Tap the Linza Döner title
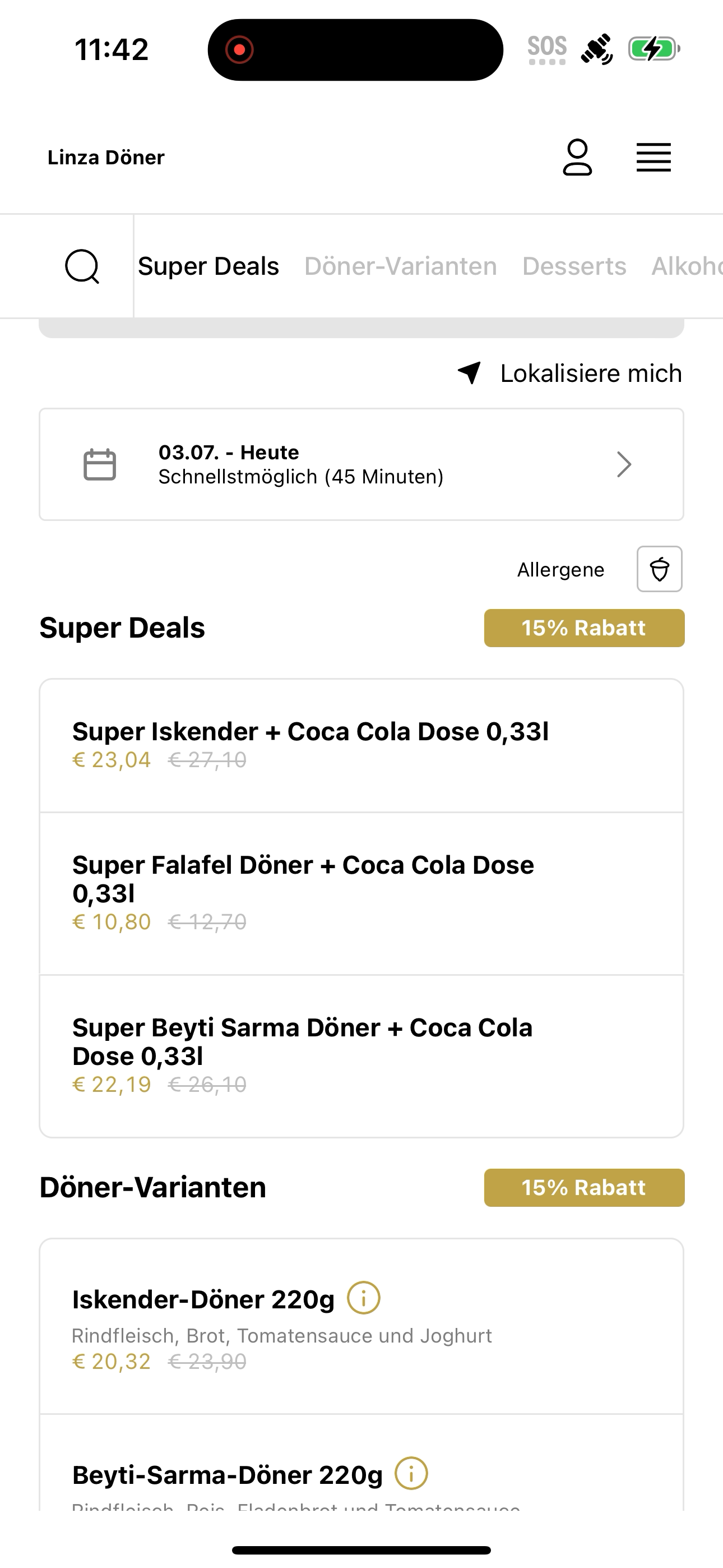 pos(106,157)
